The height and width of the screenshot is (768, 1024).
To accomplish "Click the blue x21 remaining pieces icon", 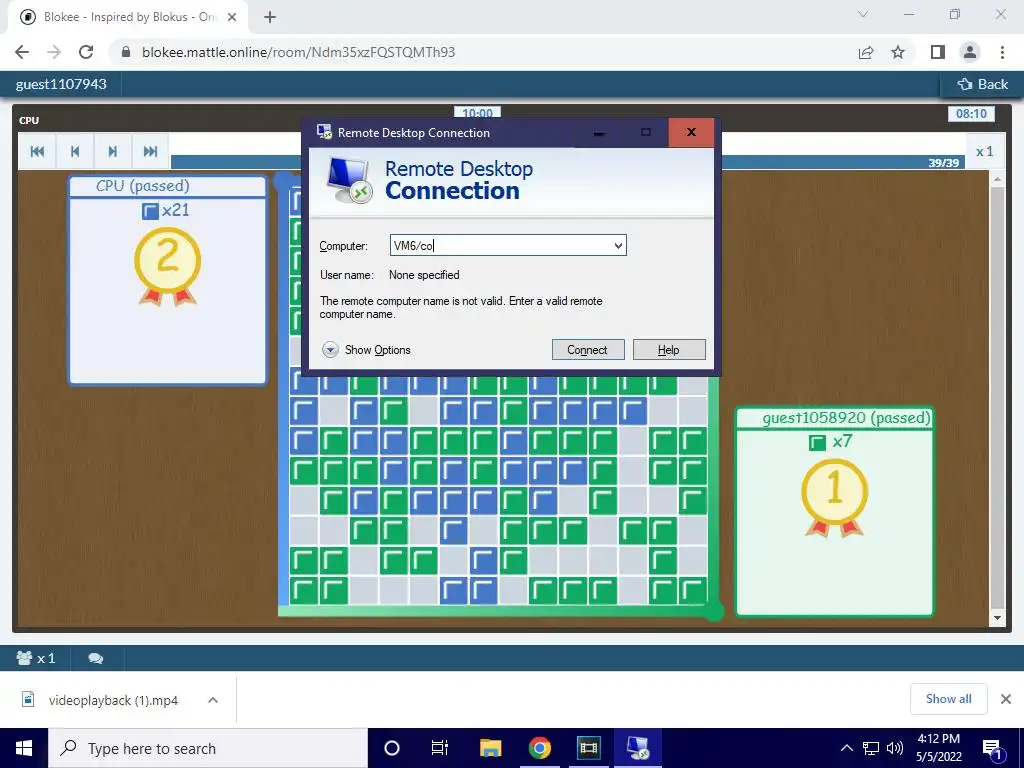I will [x=150, y=211].
